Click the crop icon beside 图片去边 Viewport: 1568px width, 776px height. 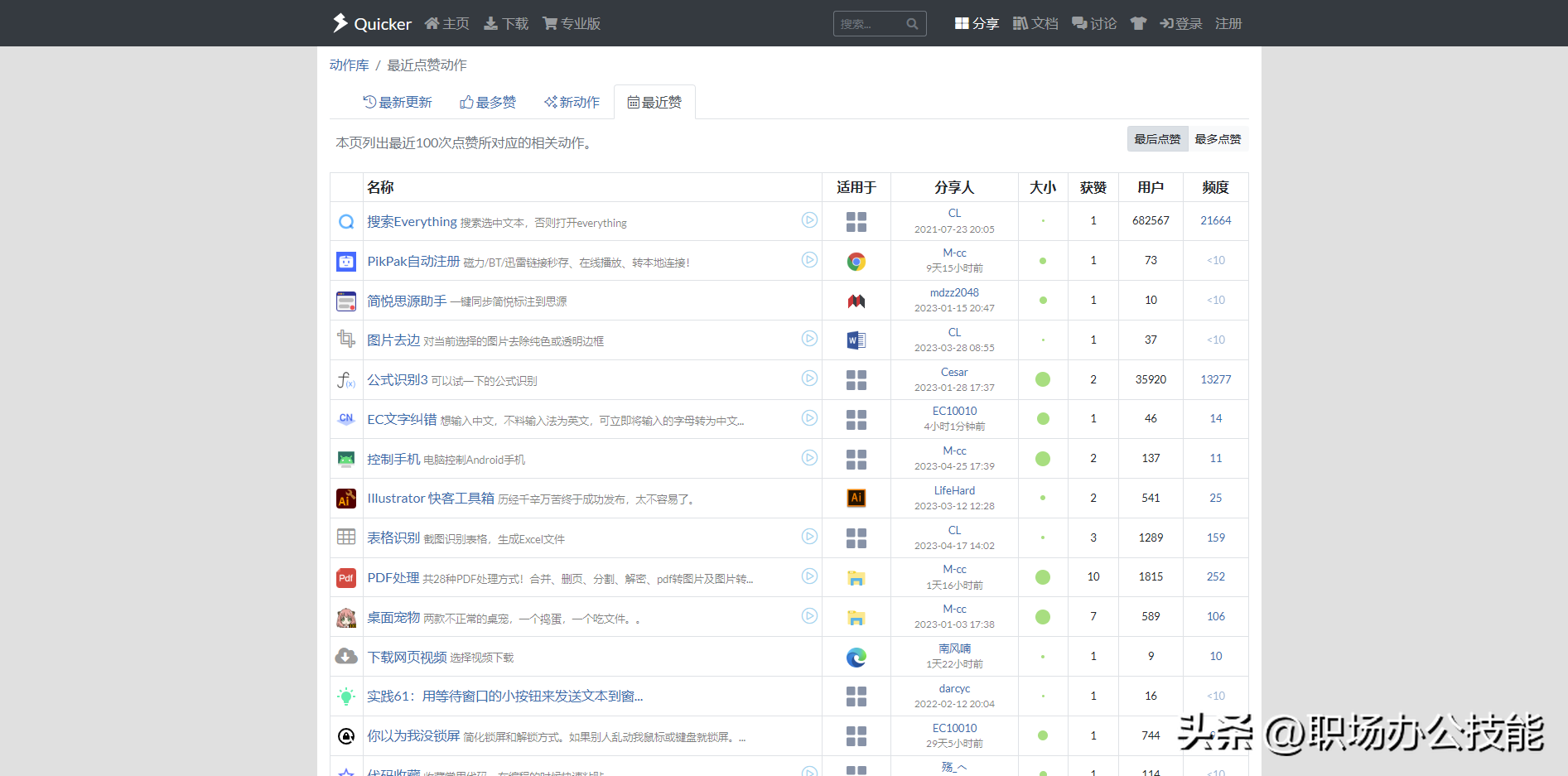pos(346,339)
